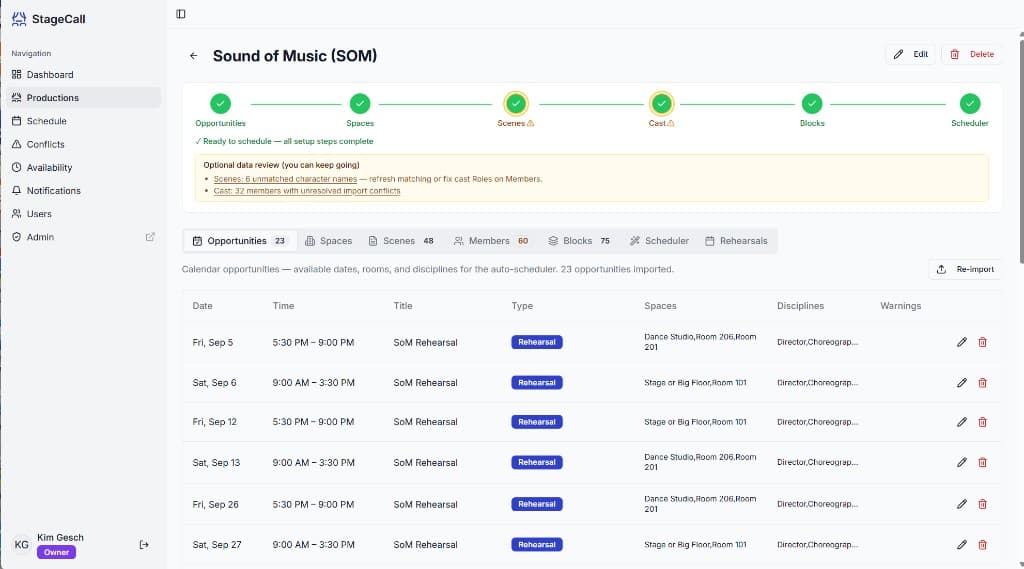Switch to the Blocks tab
This screenshot has width=1024, height=569.
tap(579, 241)
